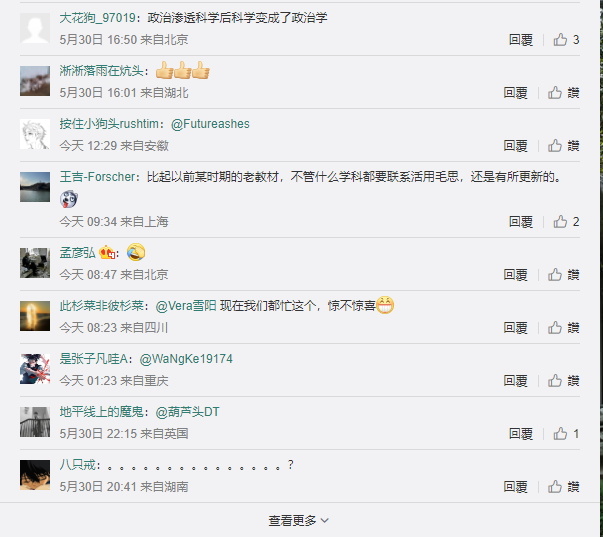Like the comment by 淅淅落雨在炕头
The image size is (603, 537).
click(x=563, y=93)
